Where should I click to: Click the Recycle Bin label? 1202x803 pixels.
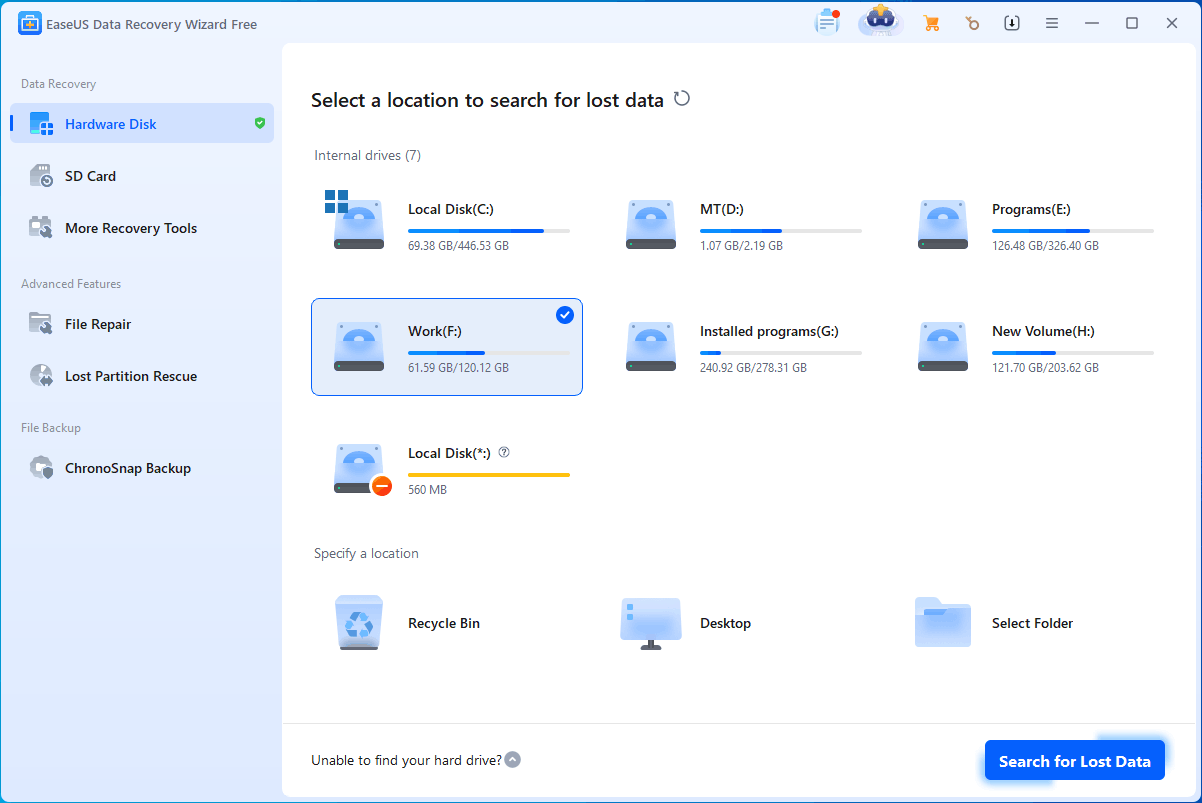(444, 623)
